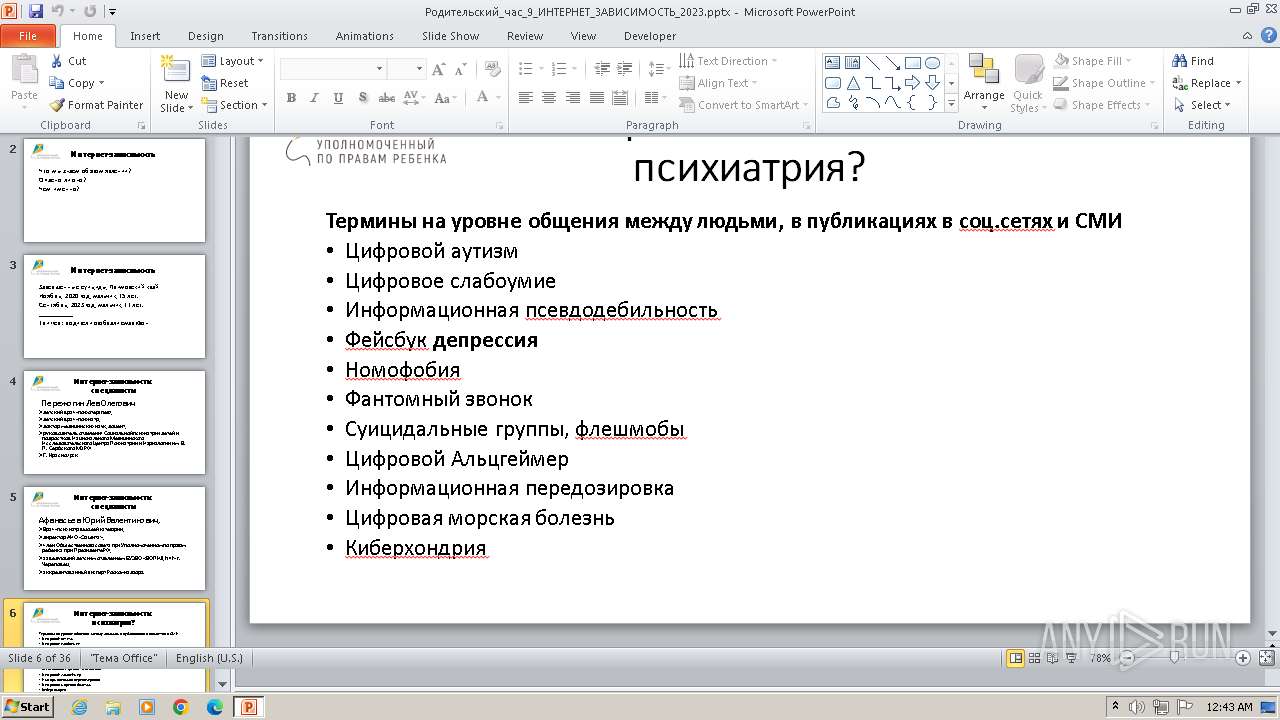Expand the shapes gallery More button
This screenshot has height=720, width=1280.
pyautogui.click(x=951, y=103)
